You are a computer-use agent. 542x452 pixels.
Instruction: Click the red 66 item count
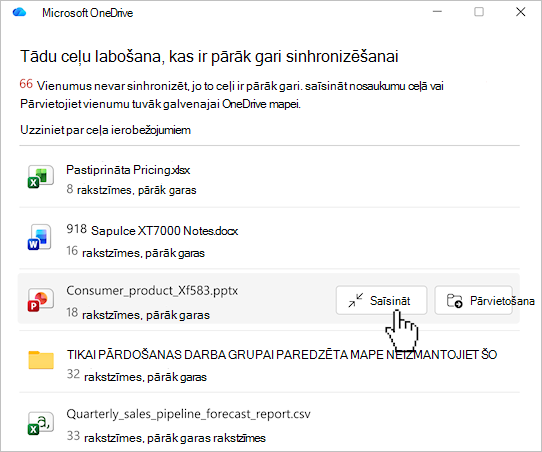point(26,84)
